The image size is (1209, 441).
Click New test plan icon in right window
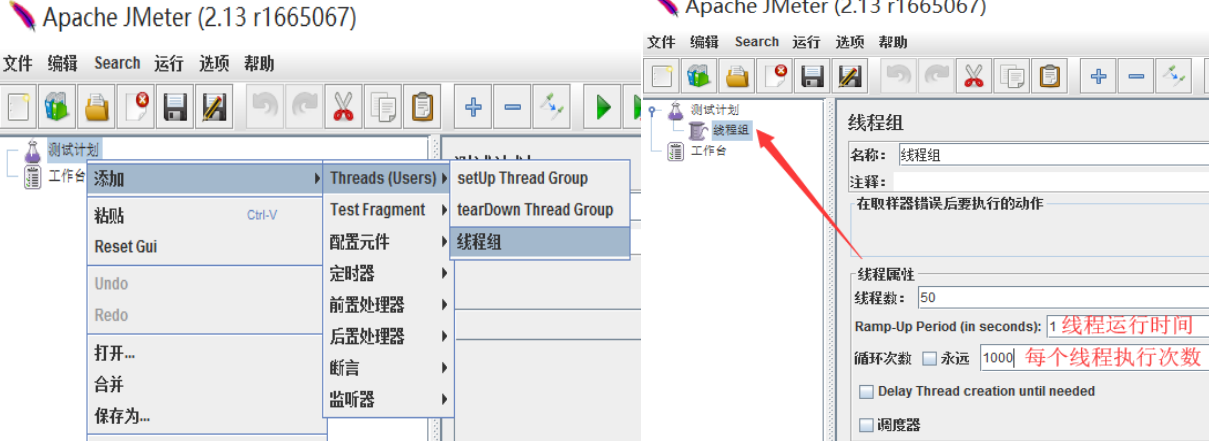(x=661, y=76)
